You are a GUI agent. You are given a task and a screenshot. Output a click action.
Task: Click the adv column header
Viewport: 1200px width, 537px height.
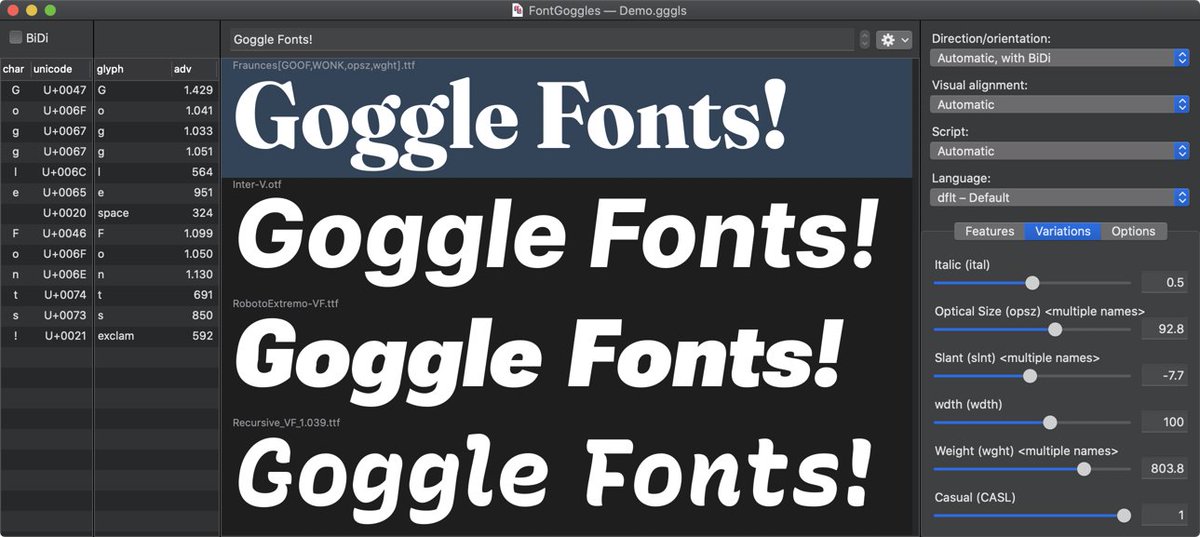pos(194,69)
